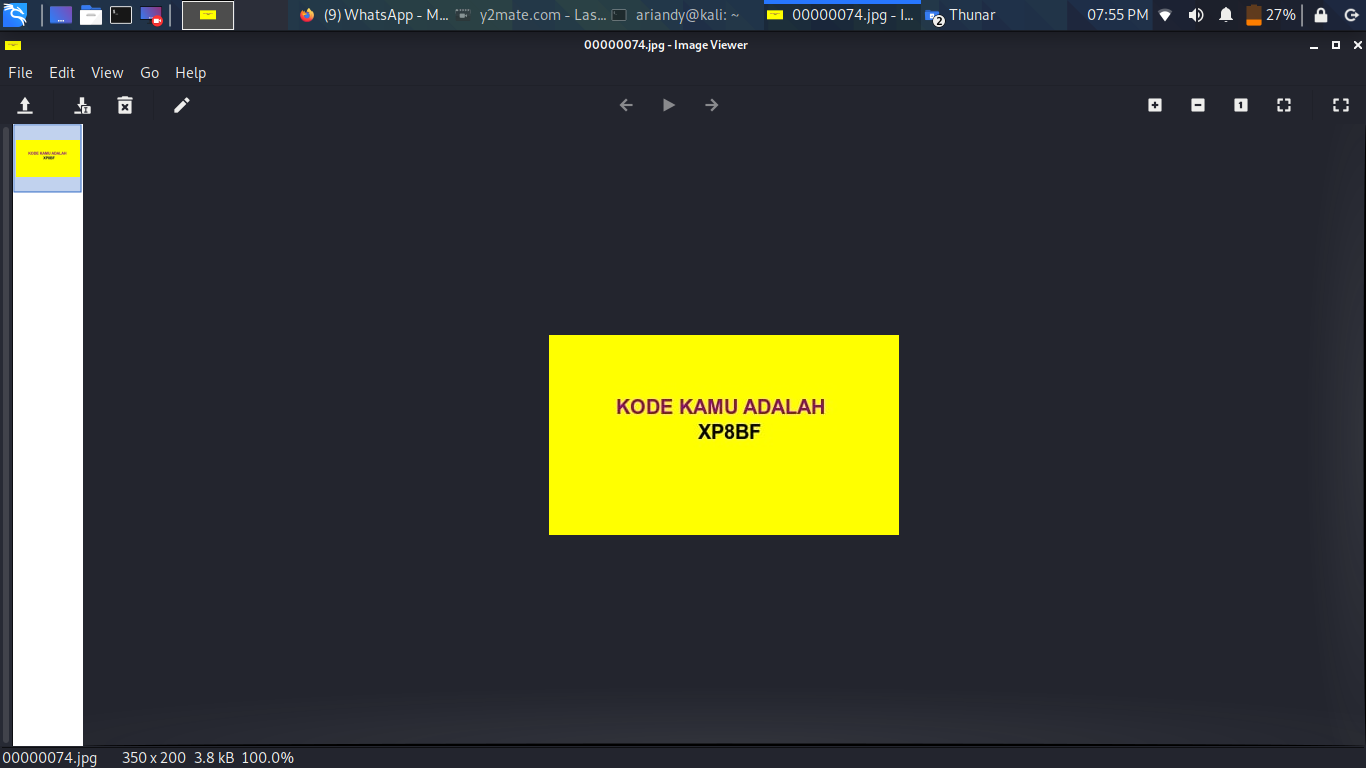
Task: Switch to ariandy@kali terminal window
Action: (686, 15)
